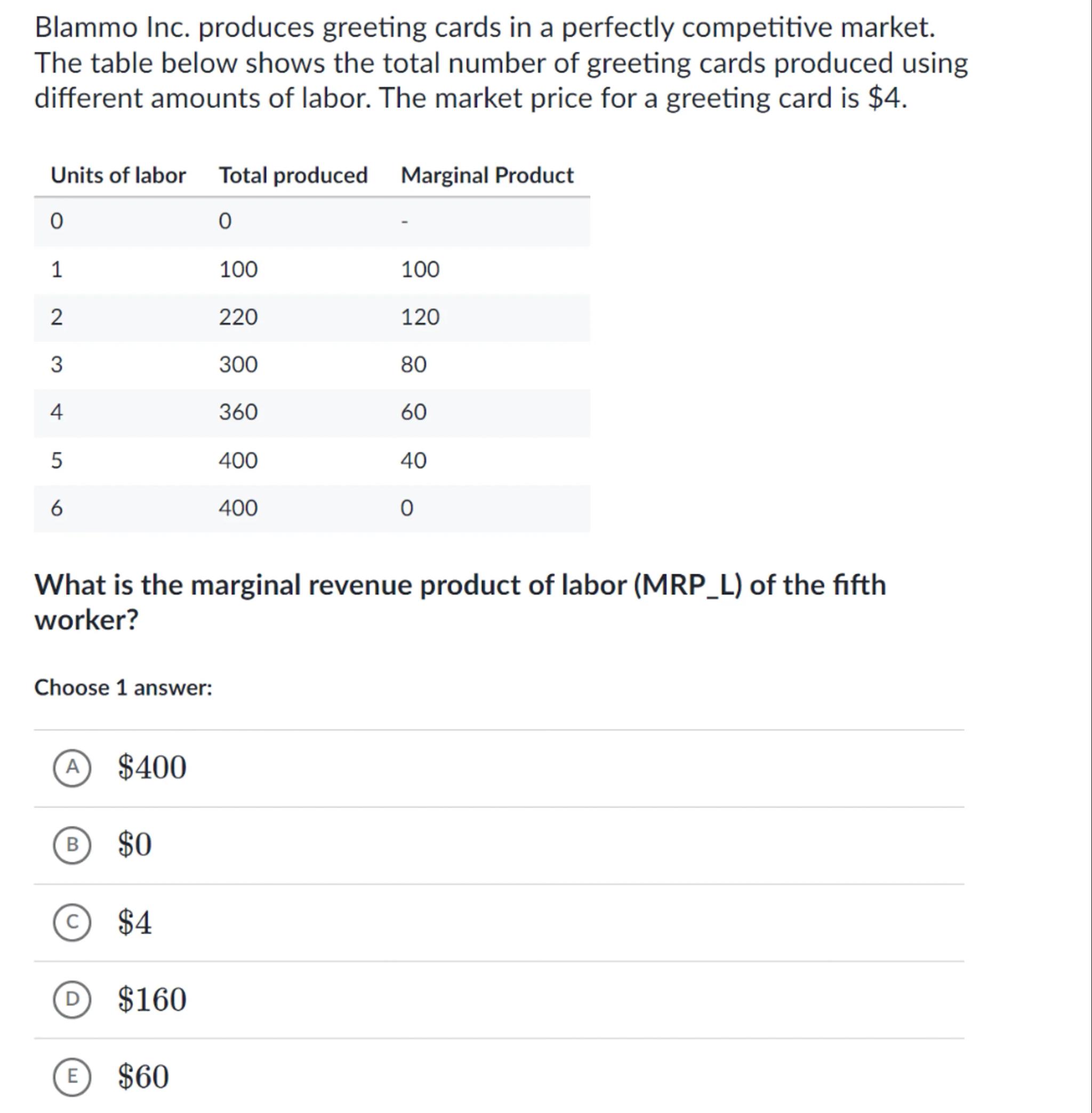Click marginal product value 40 in table
The height and width of the screenshot is (1113, 1092).
tap(414, 461)
